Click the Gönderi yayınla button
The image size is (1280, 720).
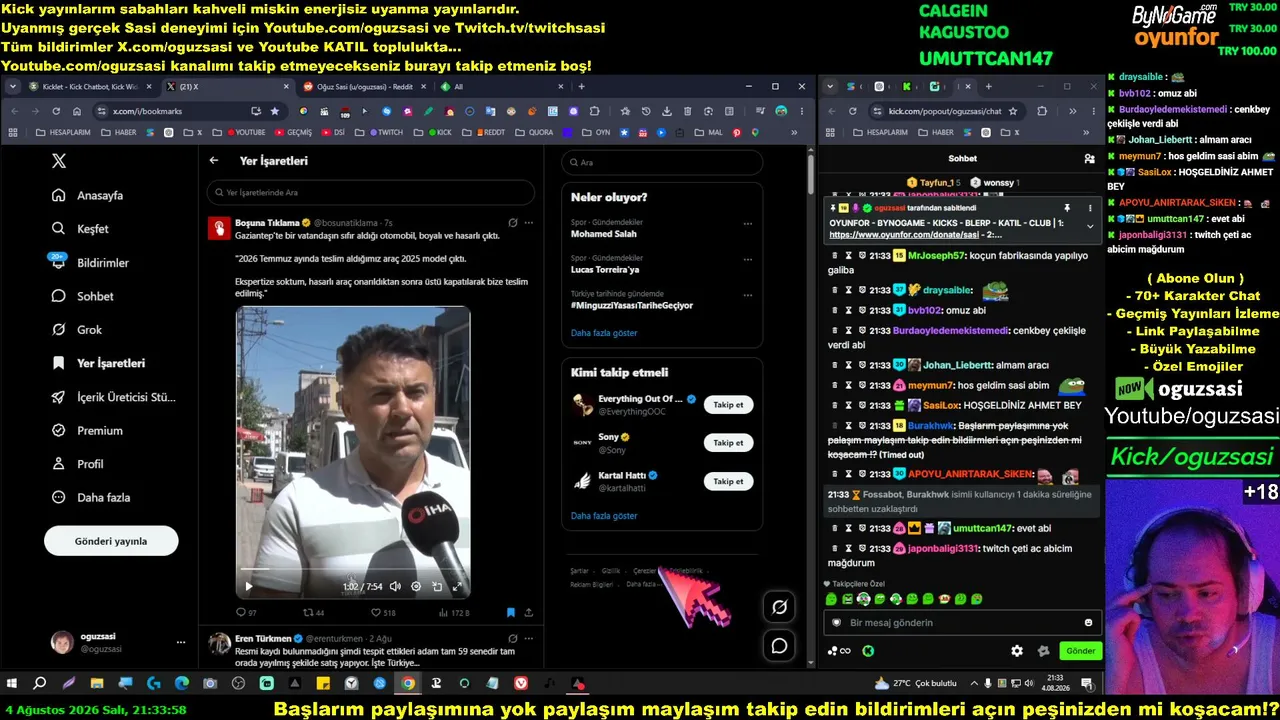pyautogui.click(x=111, y=541)
